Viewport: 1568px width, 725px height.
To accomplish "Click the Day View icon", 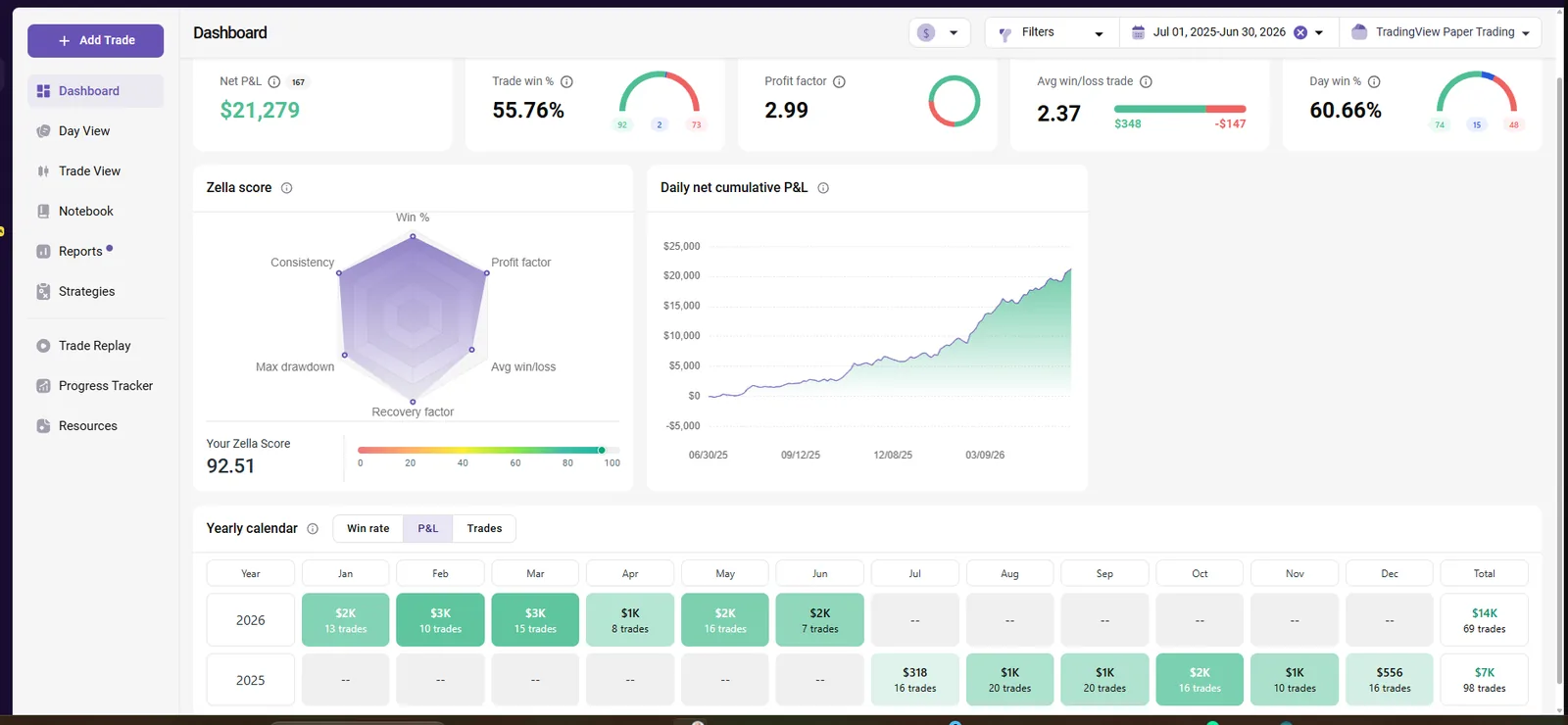I will (43, 131).
